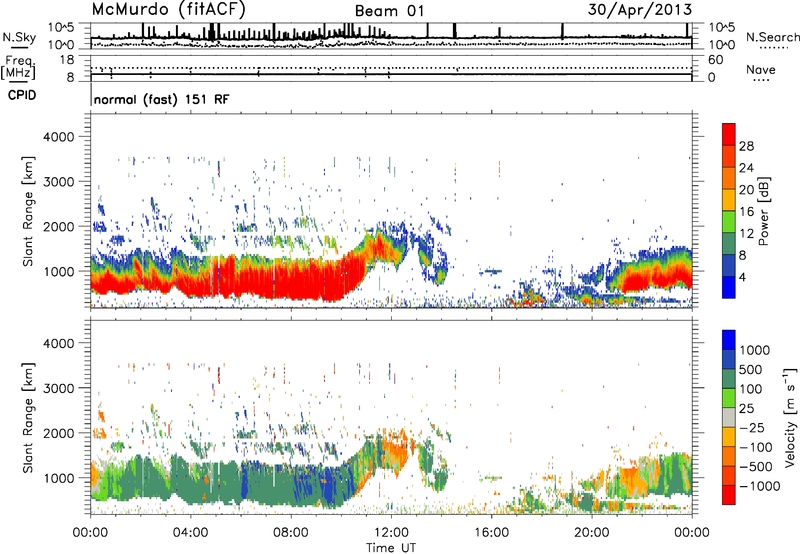Click the 'normal (fast) 151 RF' text
The height and width of the screenshot is (554, 800).
pyautogui.click(x=162, y=99)
